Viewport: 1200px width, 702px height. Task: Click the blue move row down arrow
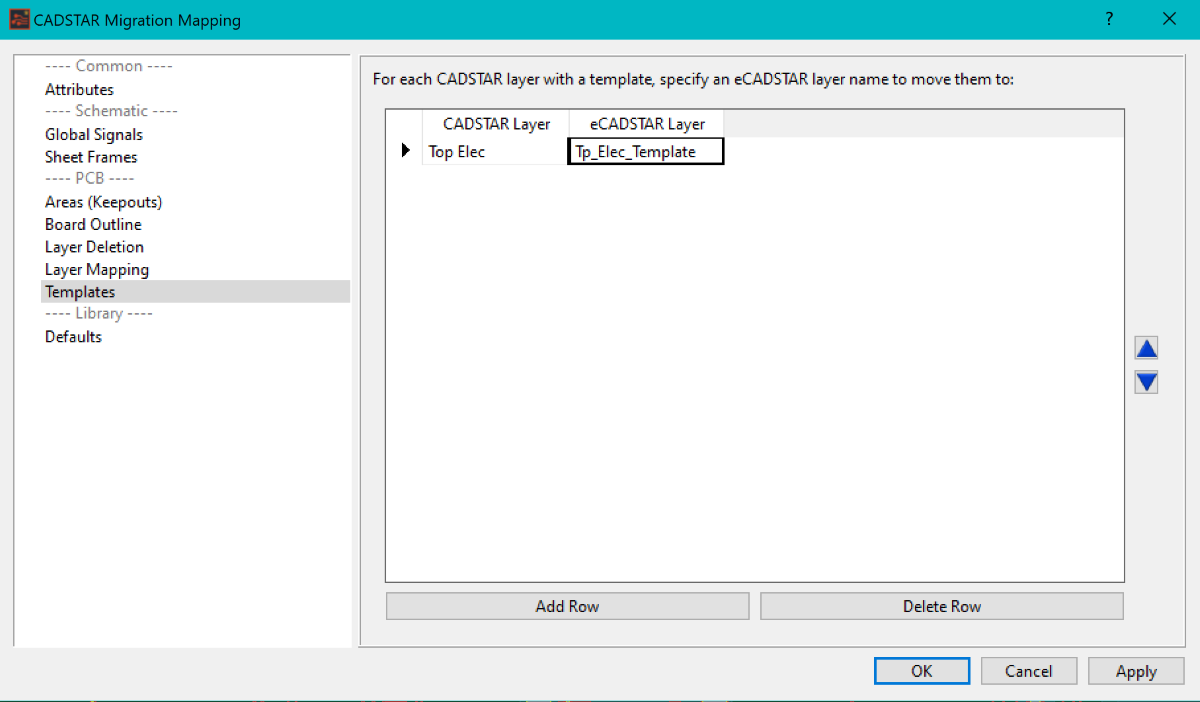(x=1146, y=382)
